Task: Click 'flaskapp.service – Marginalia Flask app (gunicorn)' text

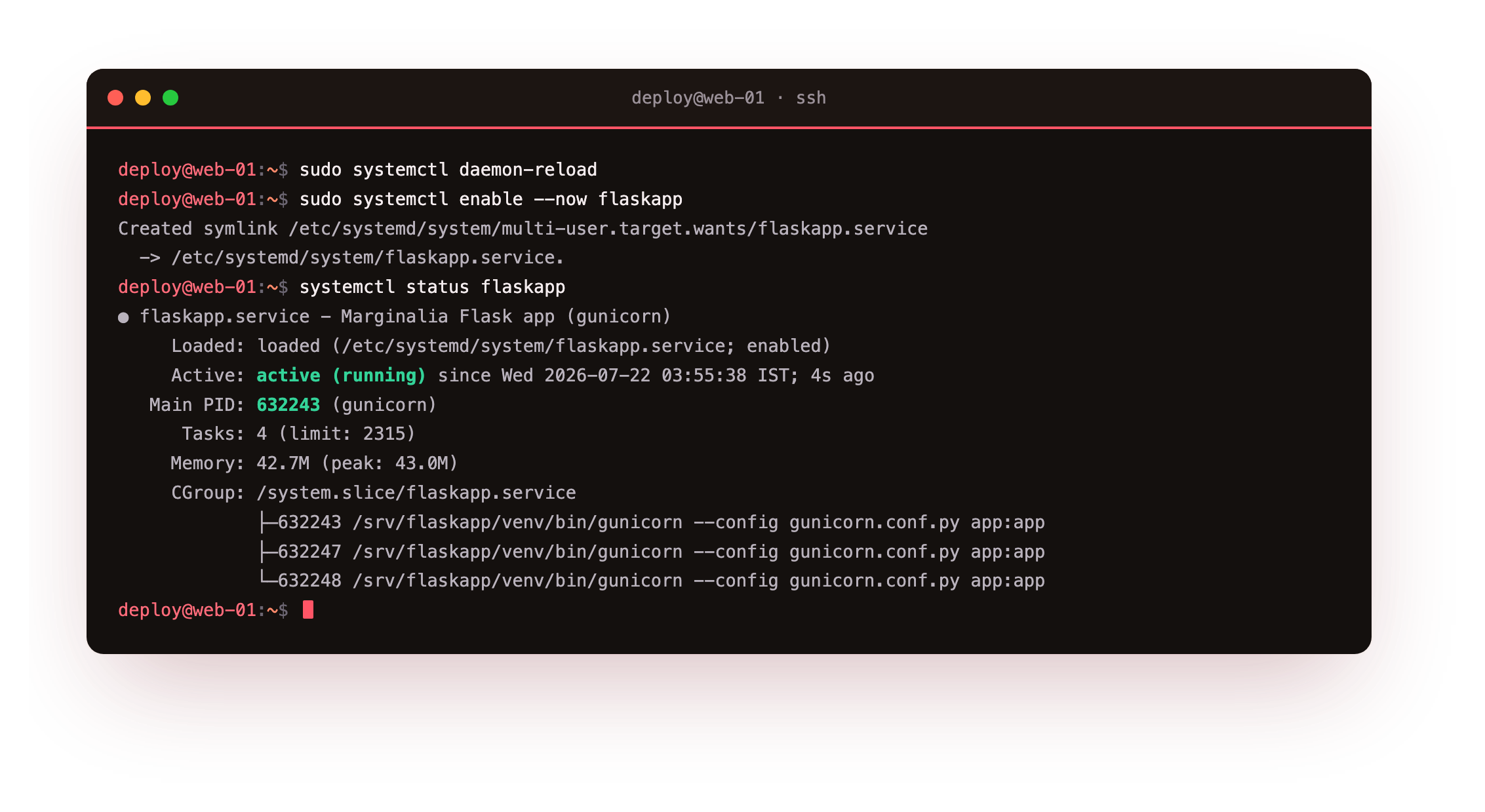Action: [405, 317]
